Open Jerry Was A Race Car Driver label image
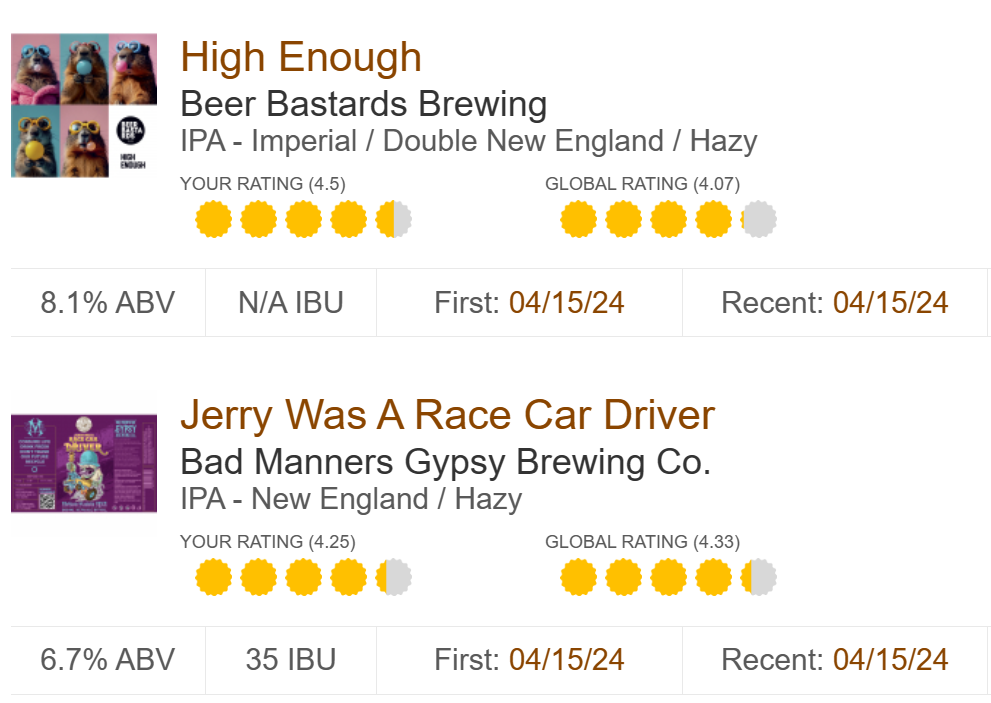 pos(84,453)
